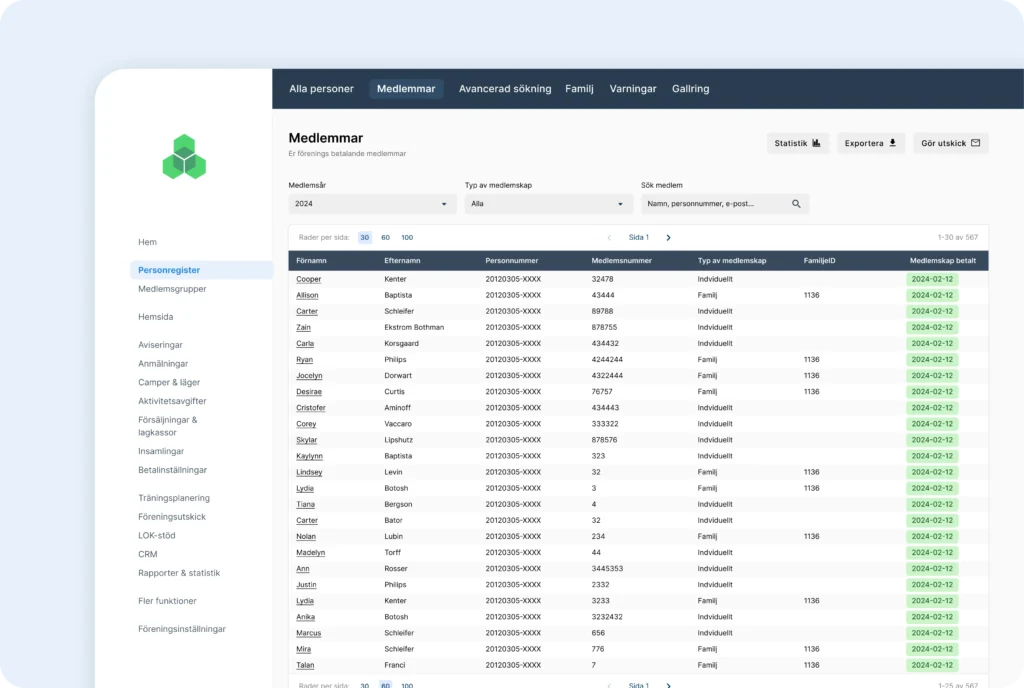1024x688 pixels.
Task: Open member link Cooper
Action: pyautogui.click(x=308, y=280)
